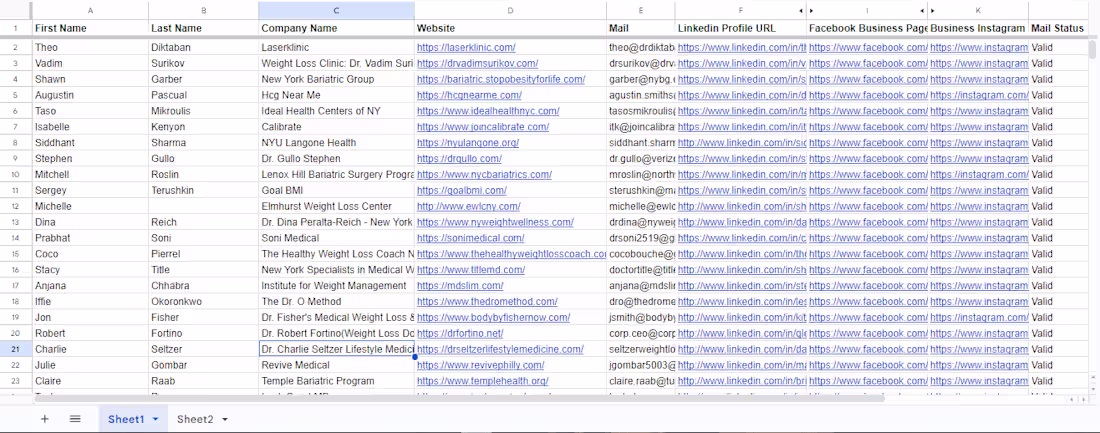Select the 'Okoronkwo' cell

point(203,301)
